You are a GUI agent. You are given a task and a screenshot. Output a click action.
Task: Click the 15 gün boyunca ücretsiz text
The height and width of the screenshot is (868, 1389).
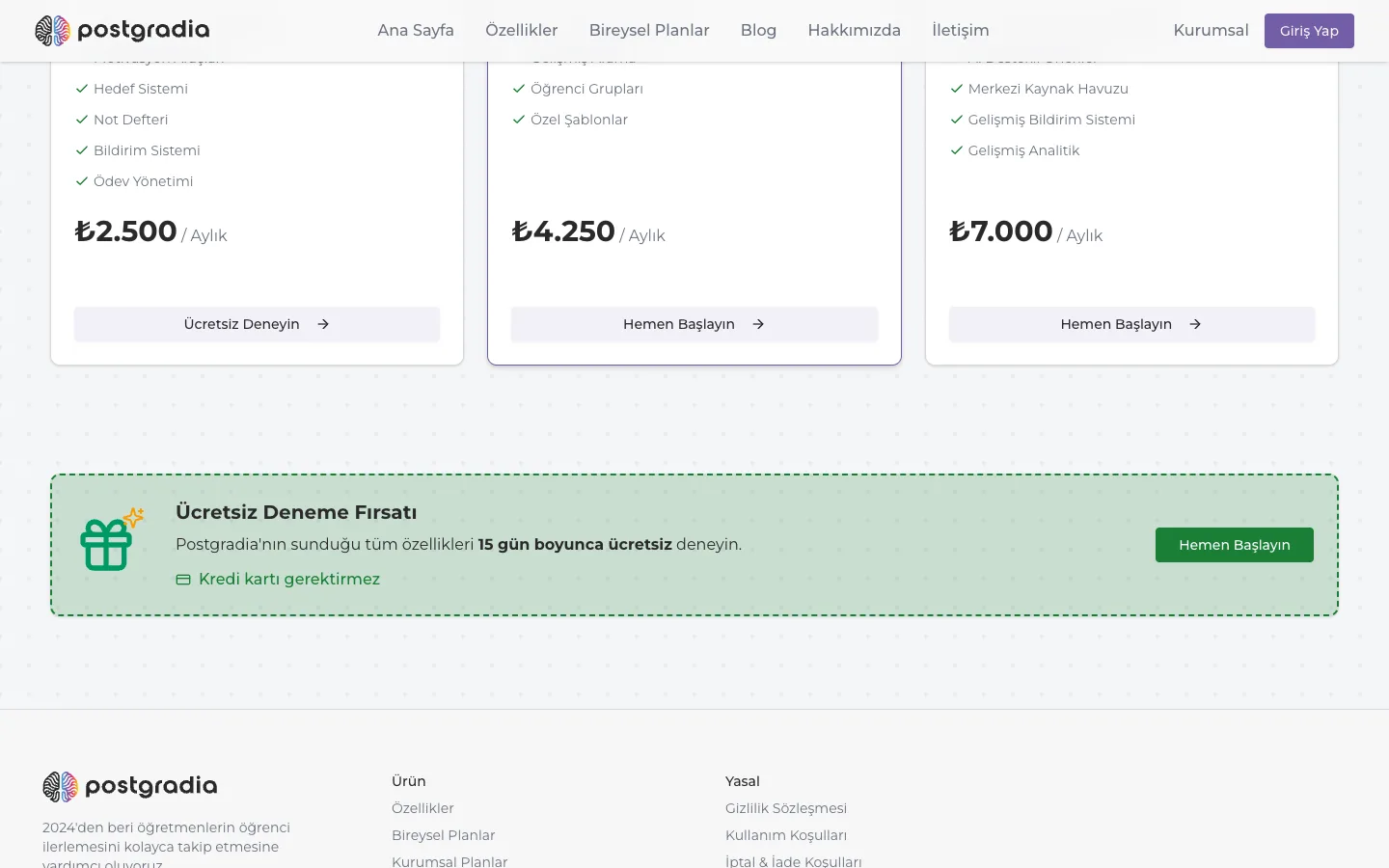[x=575, y=544]
